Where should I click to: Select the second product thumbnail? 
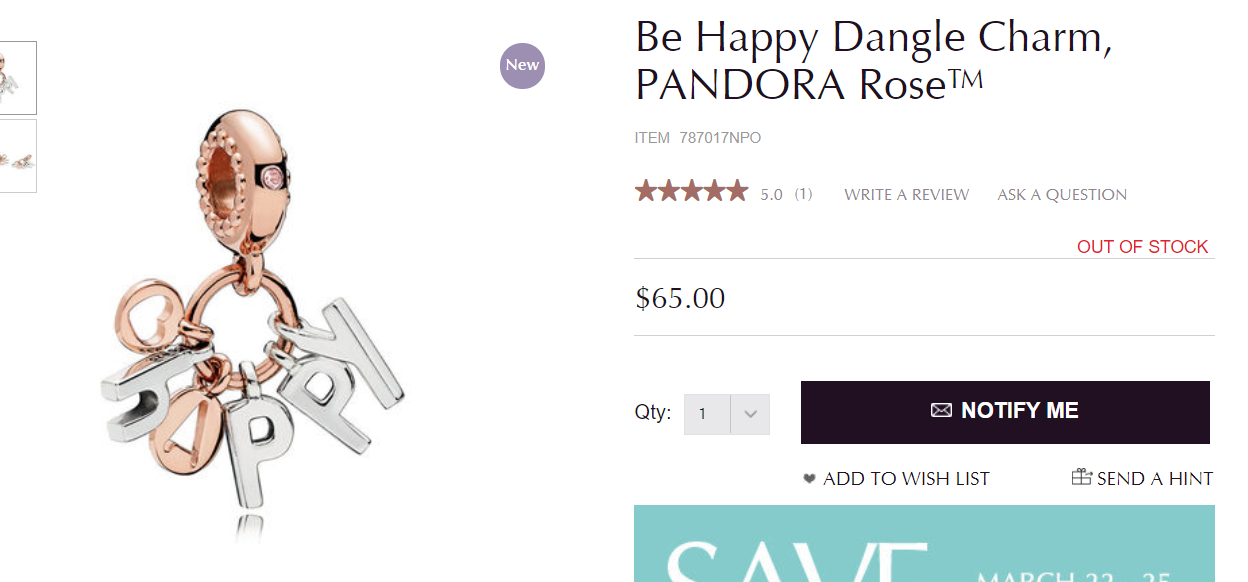[x=18, y=156]
